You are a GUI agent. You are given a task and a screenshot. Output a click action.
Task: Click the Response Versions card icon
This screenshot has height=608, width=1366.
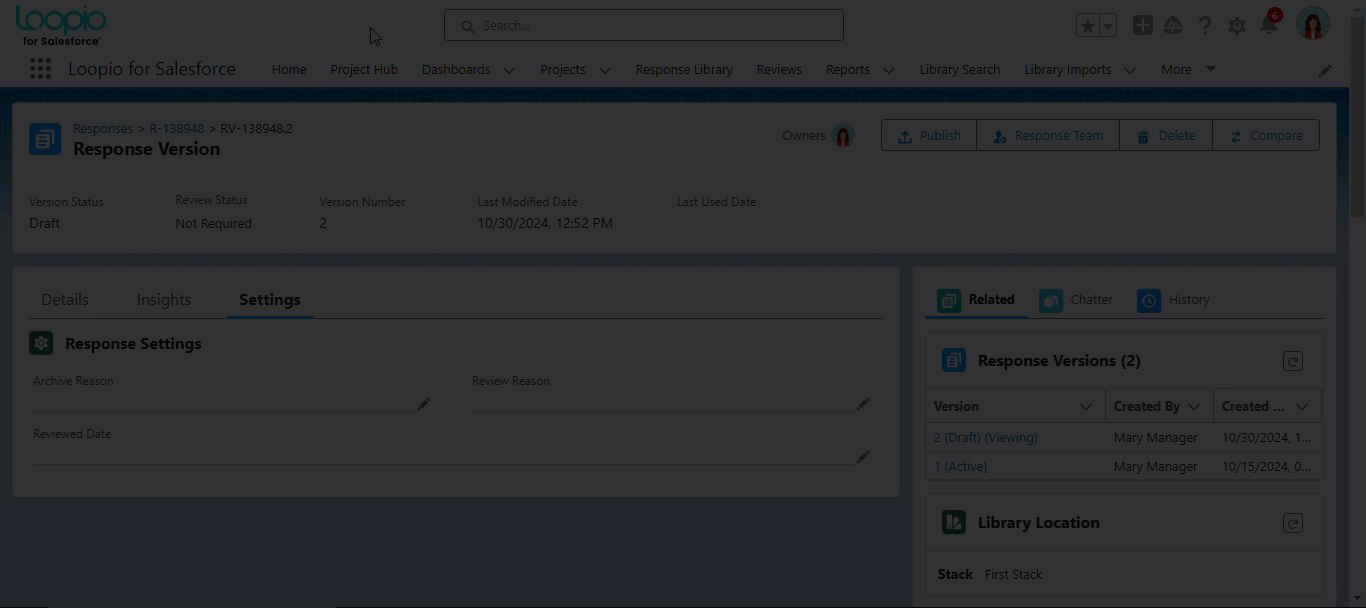click(954, 360)
